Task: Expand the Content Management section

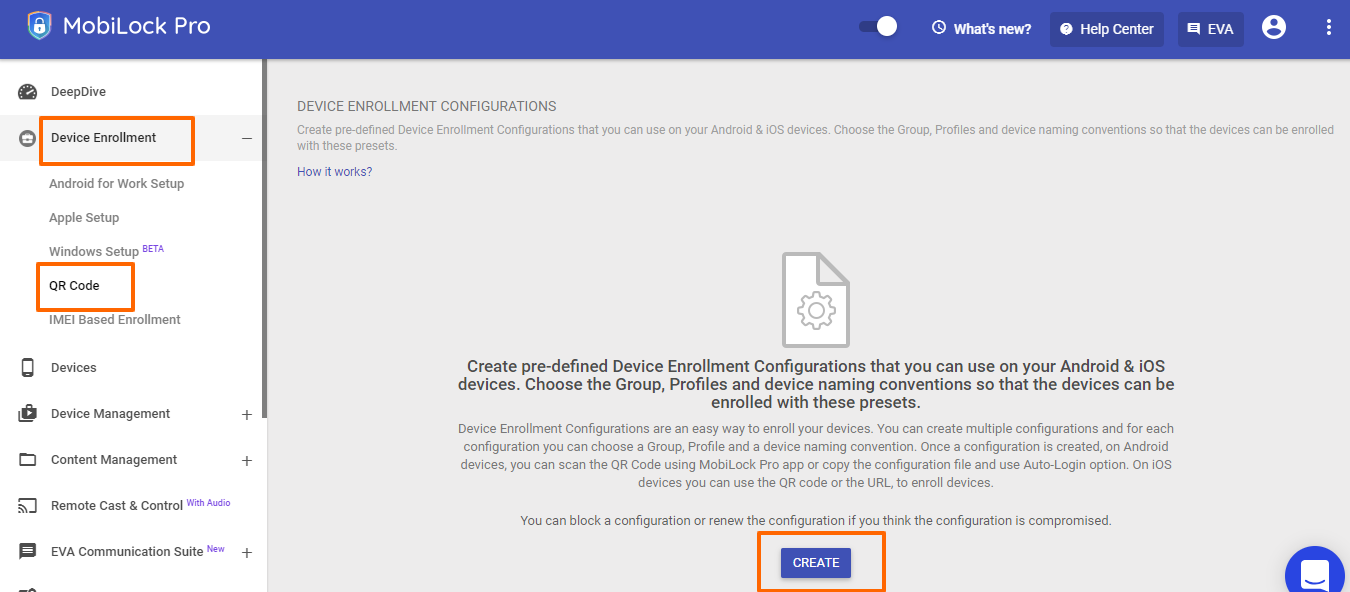Action: pyautogui.click(x=247, y=460)
